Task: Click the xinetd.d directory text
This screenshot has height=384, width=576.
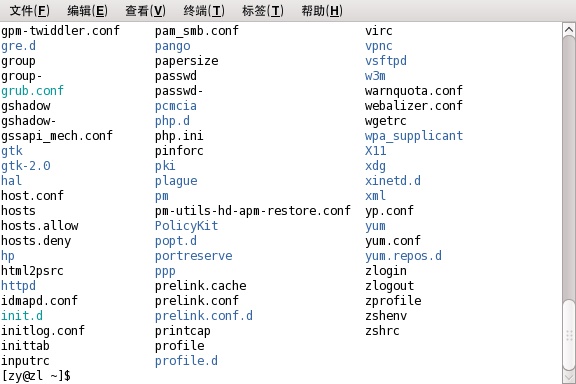Action: 393,181
